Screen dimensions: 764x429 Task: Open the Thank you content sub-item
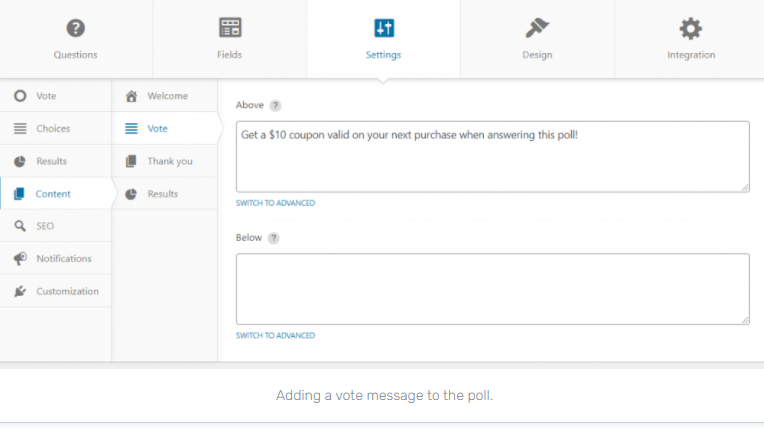(169, 161)
